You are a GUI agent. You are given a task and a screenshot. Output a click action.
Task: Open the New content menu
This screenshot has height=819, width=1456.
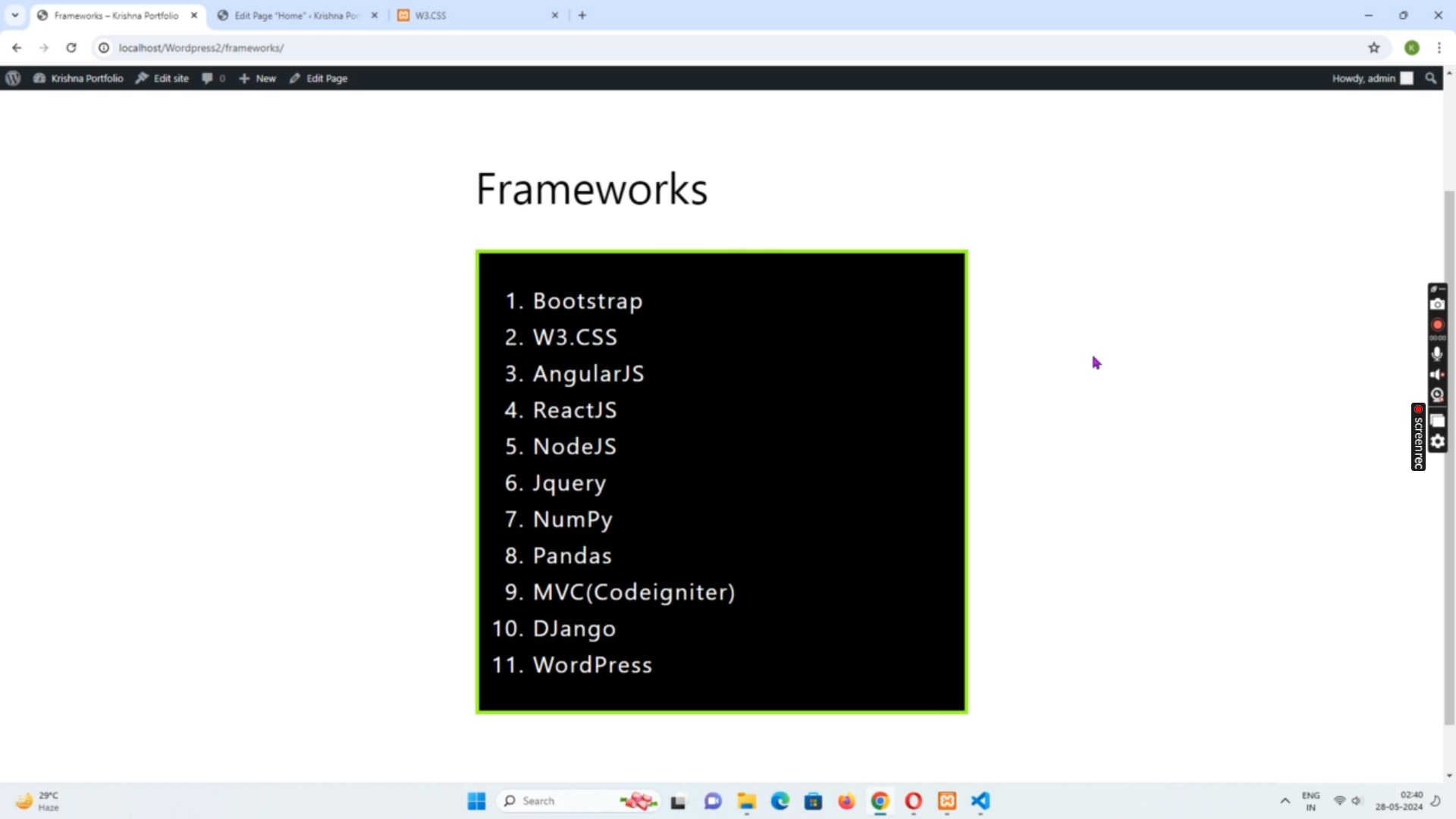click(x=258, y=78)
